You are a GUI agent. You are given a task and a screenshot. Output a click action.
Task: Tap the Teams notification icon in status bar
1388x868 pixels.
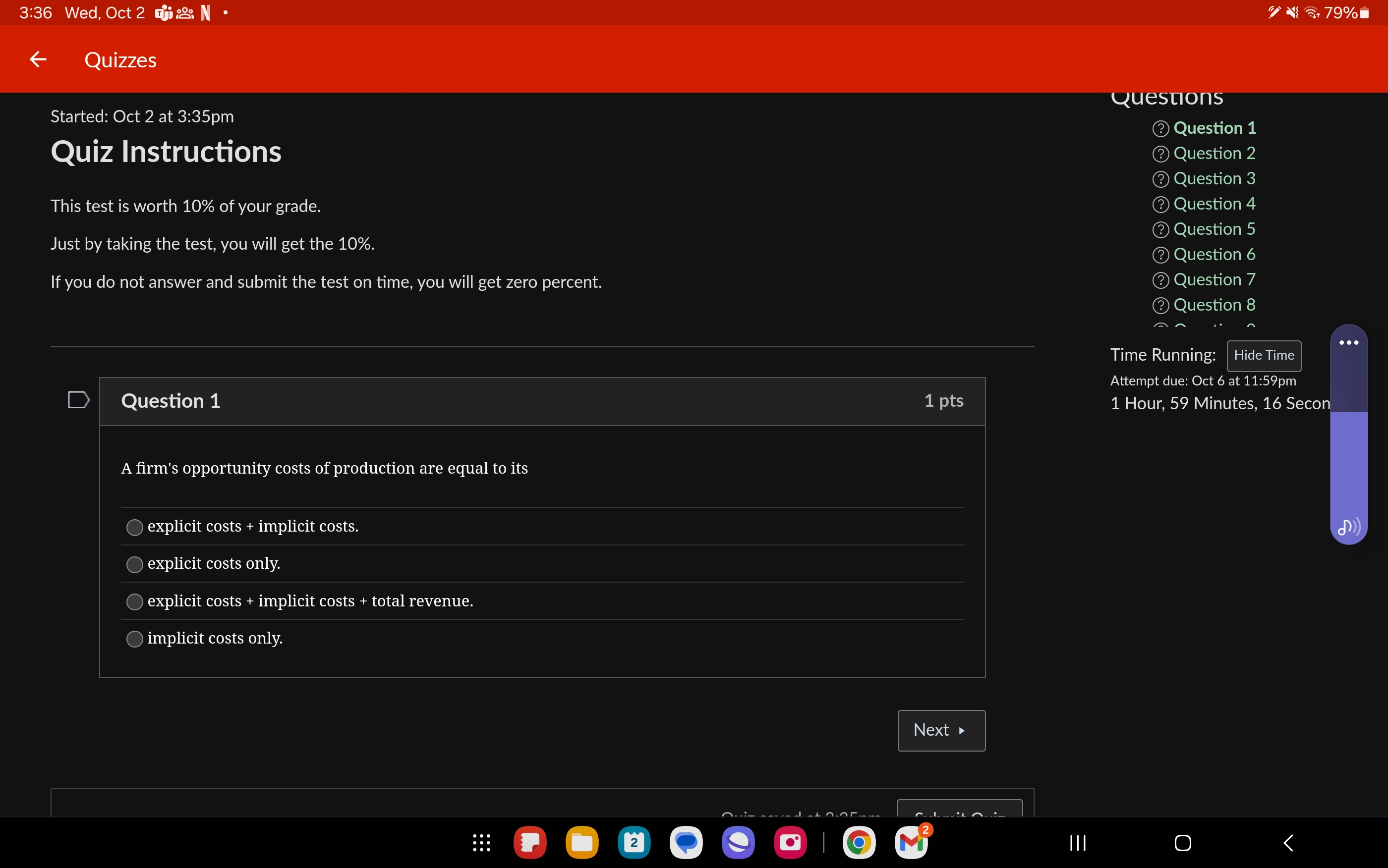pos(164,12)
